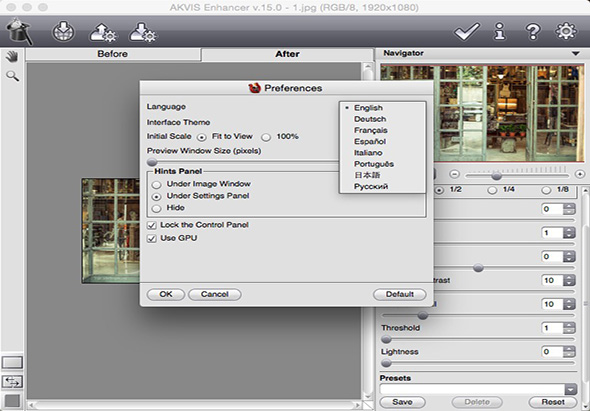Select the Hand tool
Viewport: 590px width, 411px height.
click(12, 57)
